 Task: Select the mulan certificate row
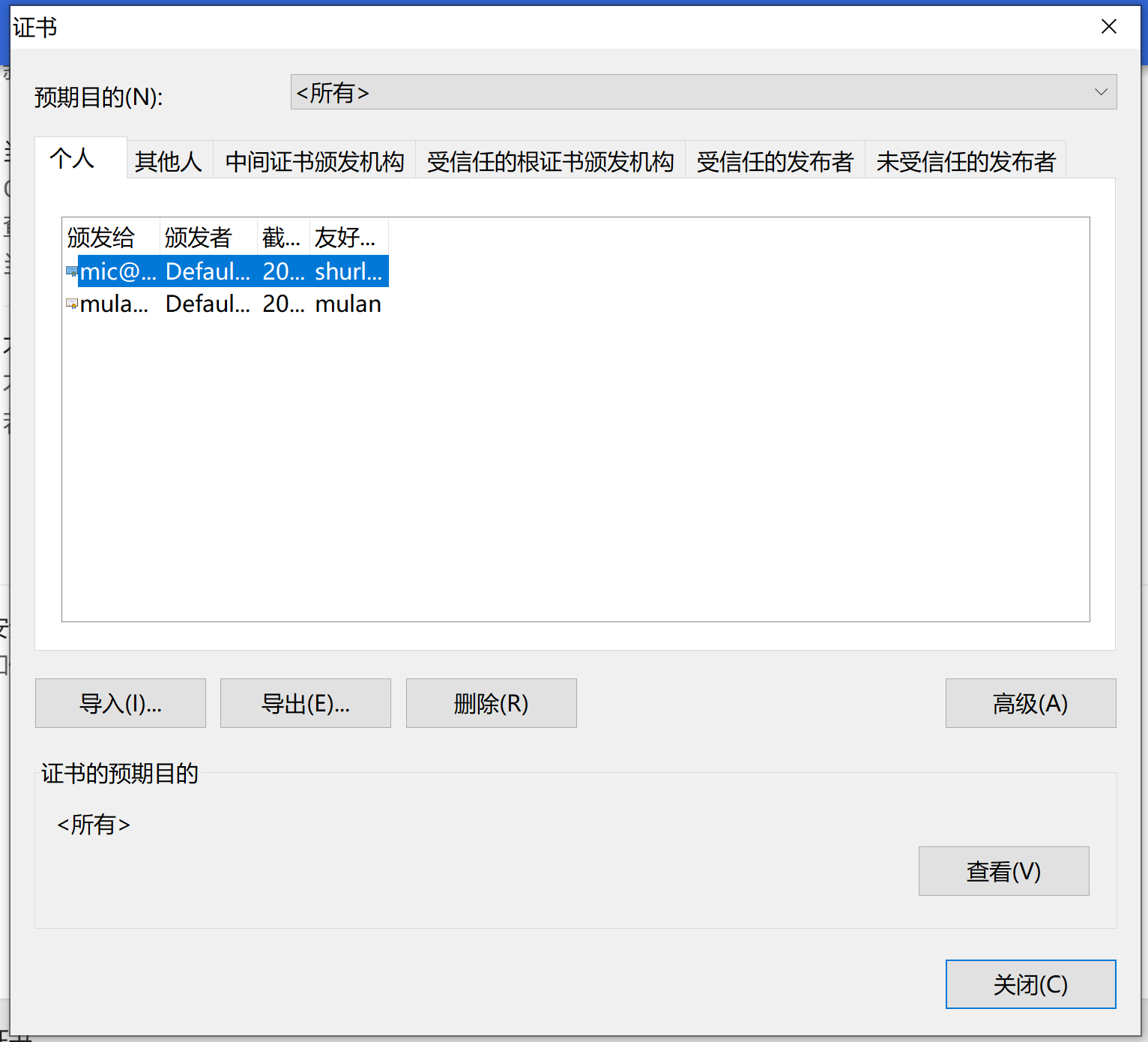click(225, 304)
